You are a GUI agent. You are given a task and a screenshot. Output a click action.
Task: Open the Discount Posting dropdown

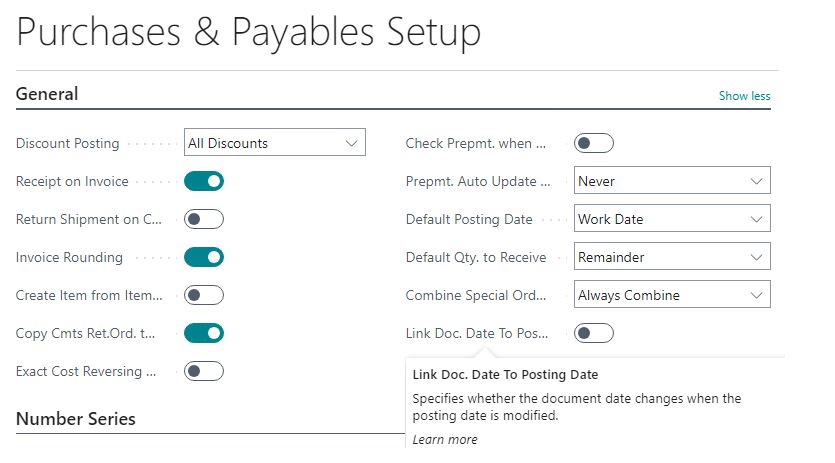(x=275, y=143)
